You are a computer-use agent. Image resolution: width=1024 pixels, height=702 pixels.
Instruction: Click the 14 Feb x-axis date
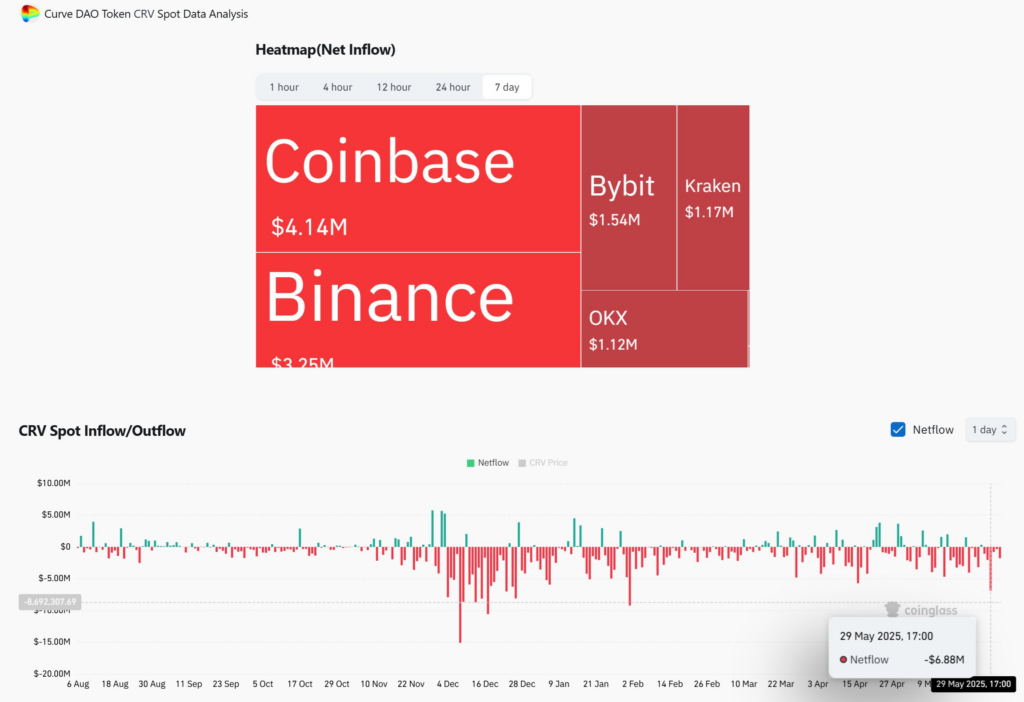(669, 684)
